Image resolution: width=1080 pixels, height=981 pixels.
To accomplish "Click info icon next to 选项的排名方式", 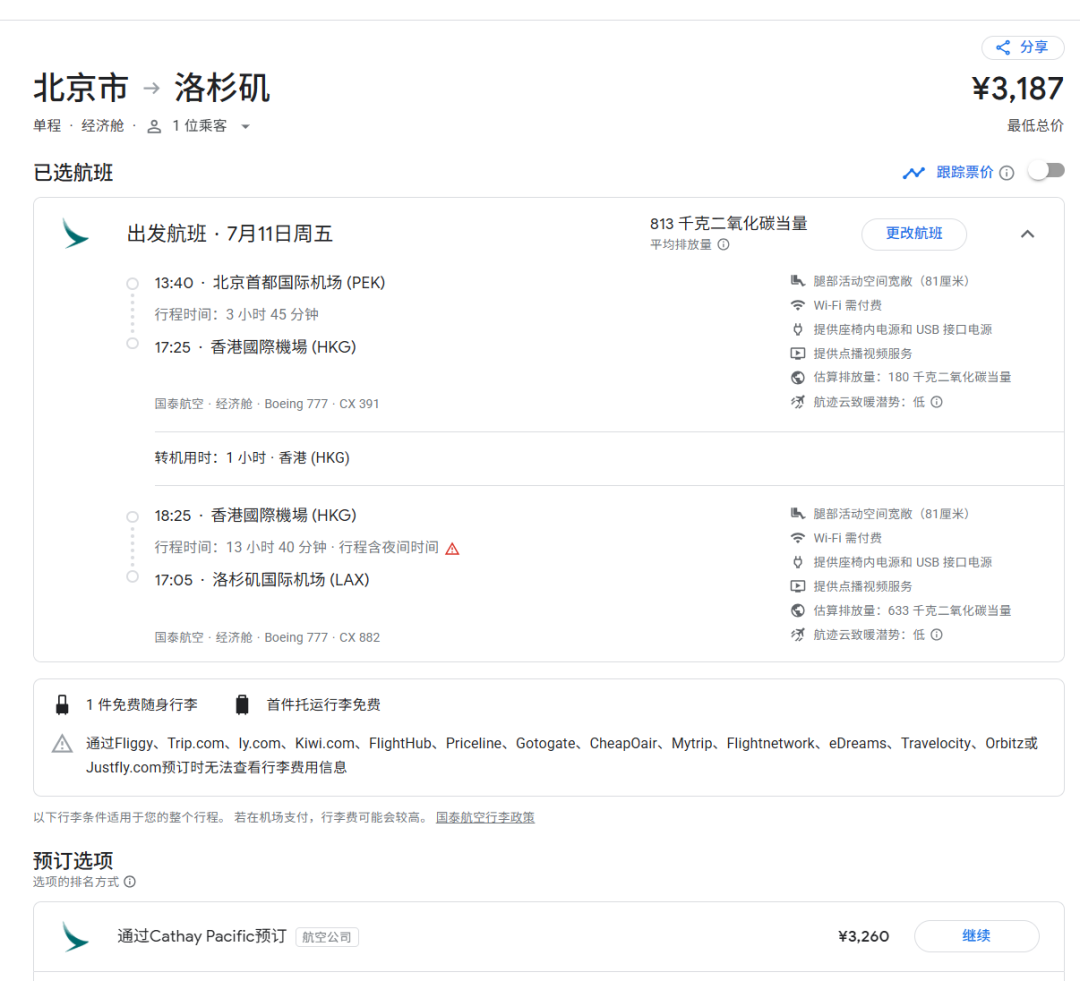I will pyautogui.click(x=129, y=882).
